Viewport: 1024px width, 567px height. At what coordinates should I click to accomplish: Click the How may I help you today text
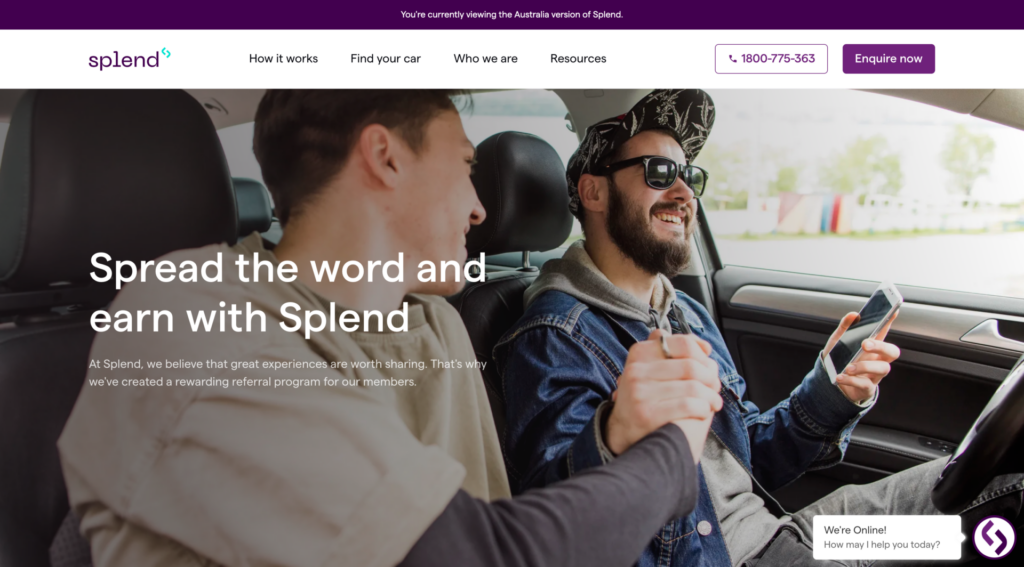coord(882,545)
